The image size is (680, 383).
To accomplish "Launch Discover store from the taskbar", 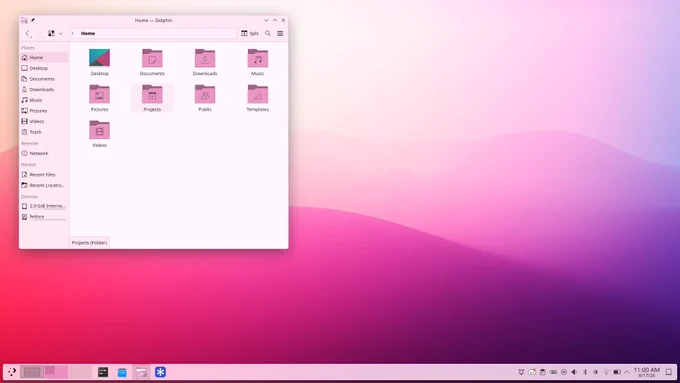I will tap(122, 372).
